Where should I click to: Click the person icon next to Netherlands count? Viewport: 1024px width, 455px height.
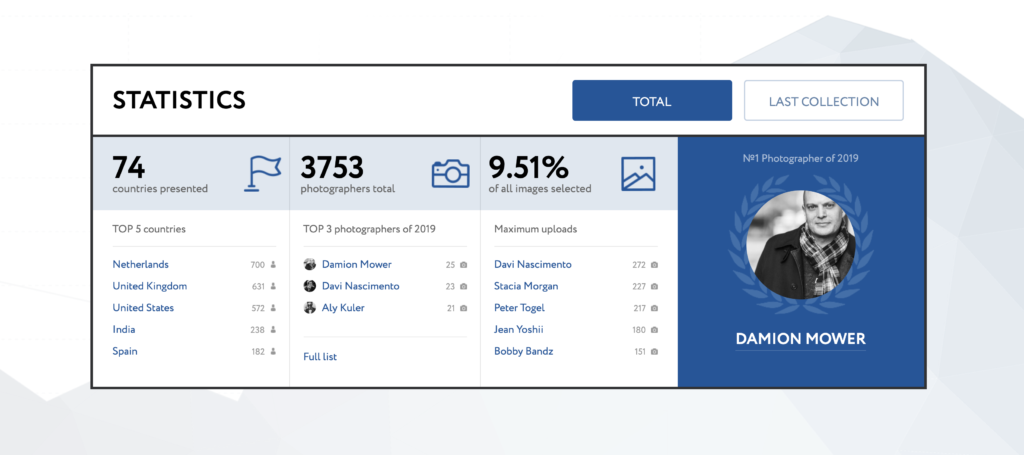tap(273, 265)
